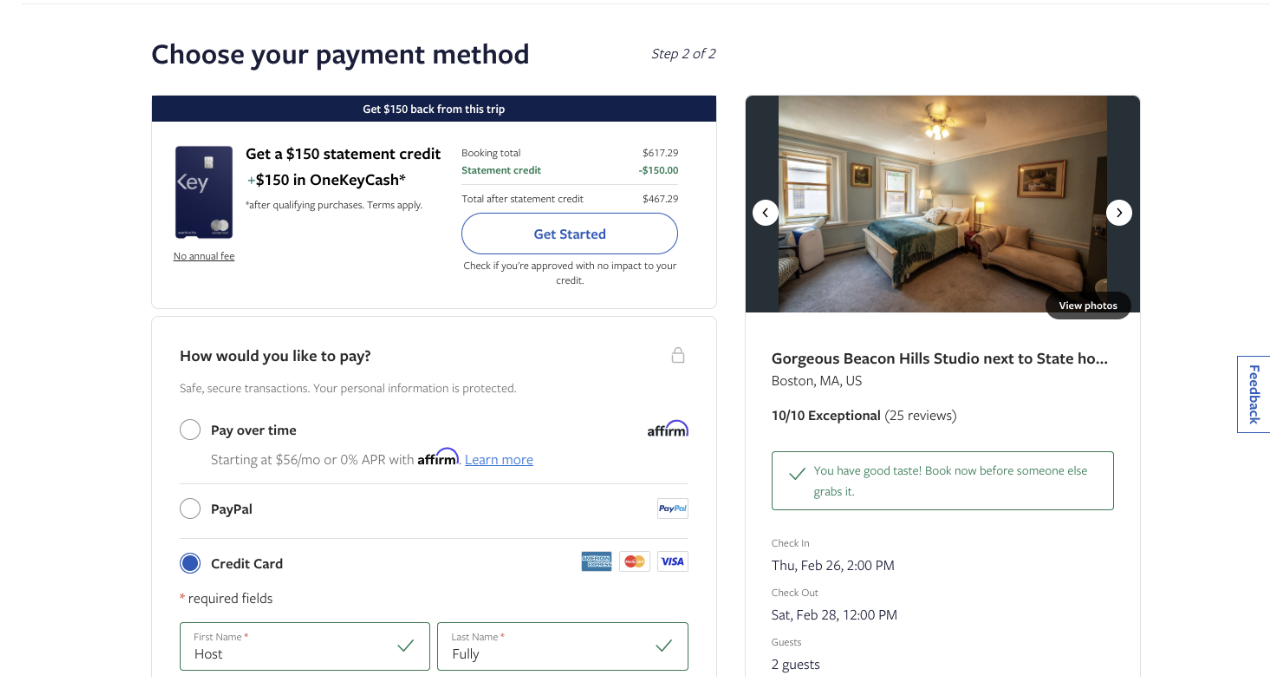
Task: Open the Affirm Learn more link
Action: click(498, 460)
